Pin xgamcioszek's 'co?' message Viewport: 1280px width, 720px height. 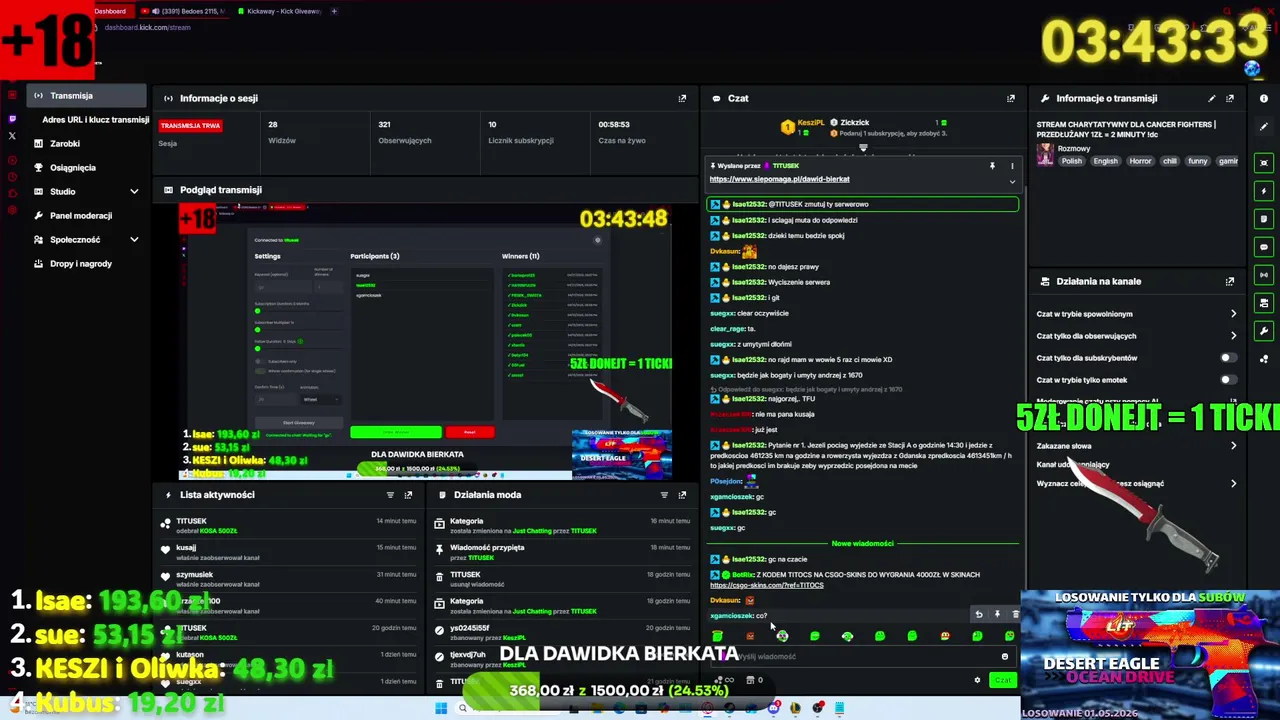pos(997,615)
